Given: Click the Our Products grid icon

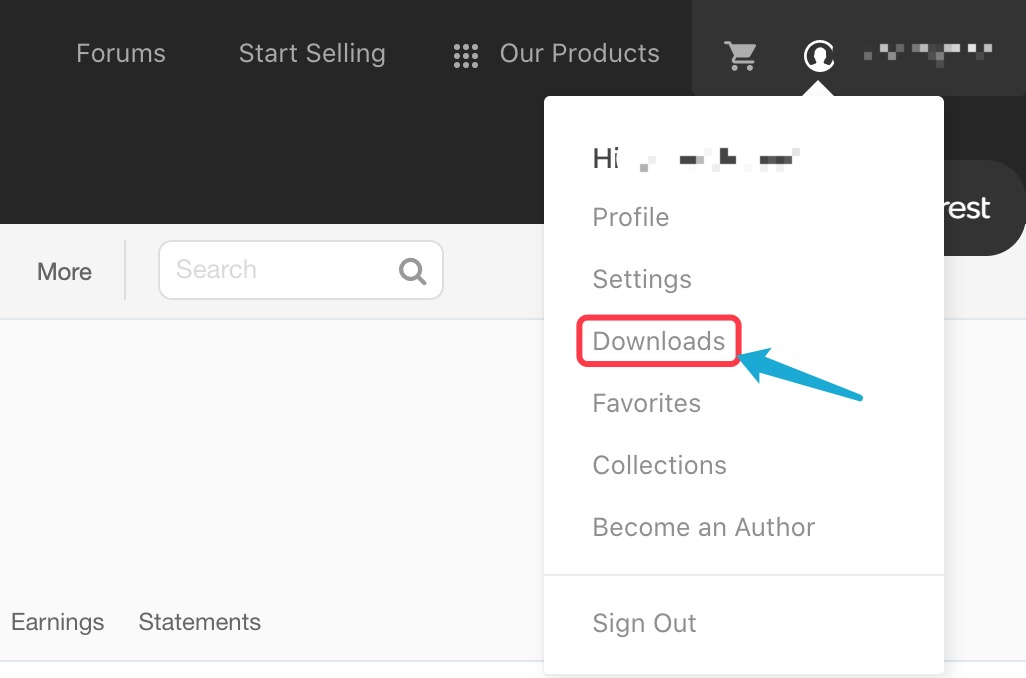Looking at the screenshot, I should tap(466, 56).
